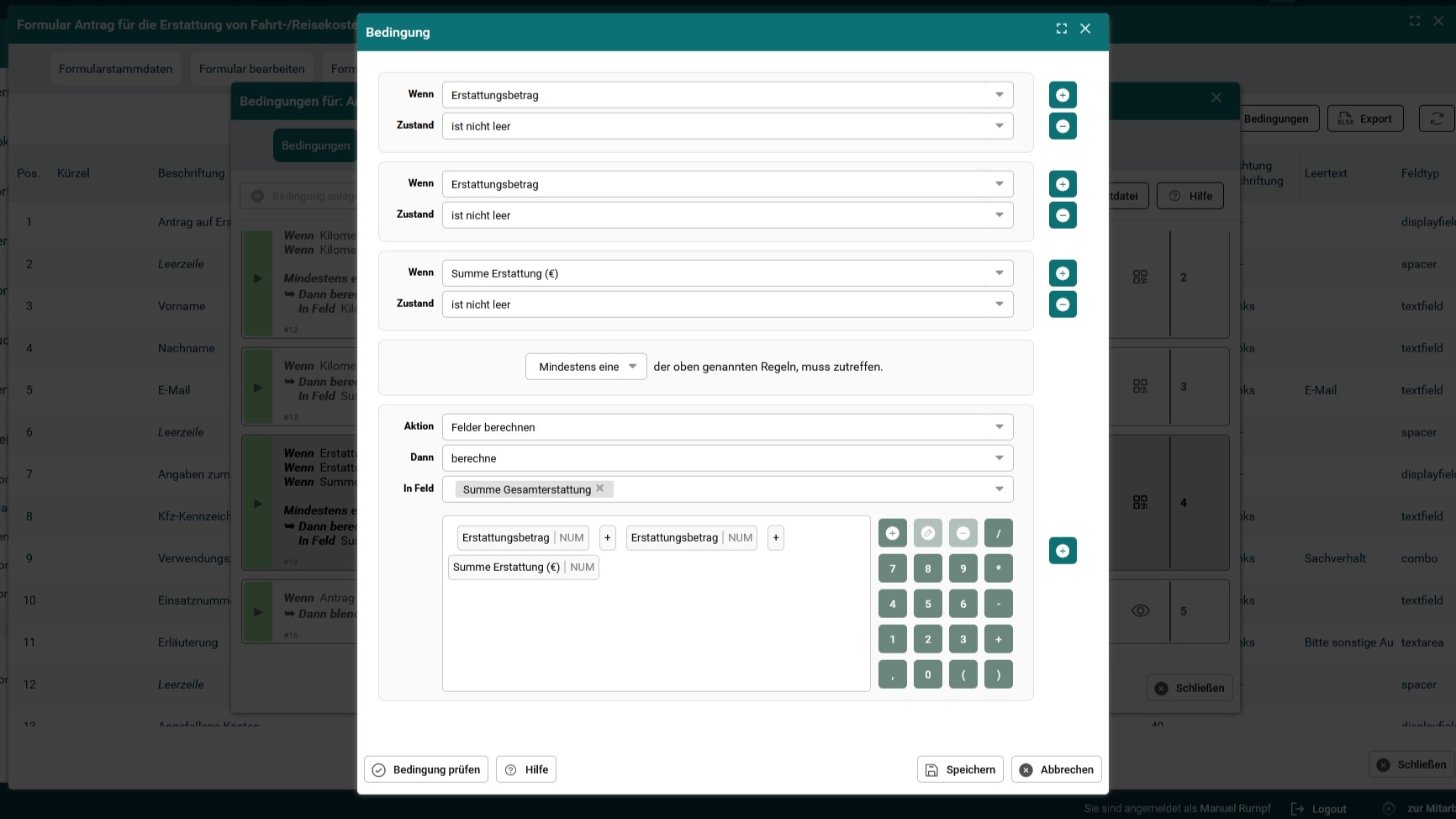Click refresh icon in background toolbar

(1437, 119)
